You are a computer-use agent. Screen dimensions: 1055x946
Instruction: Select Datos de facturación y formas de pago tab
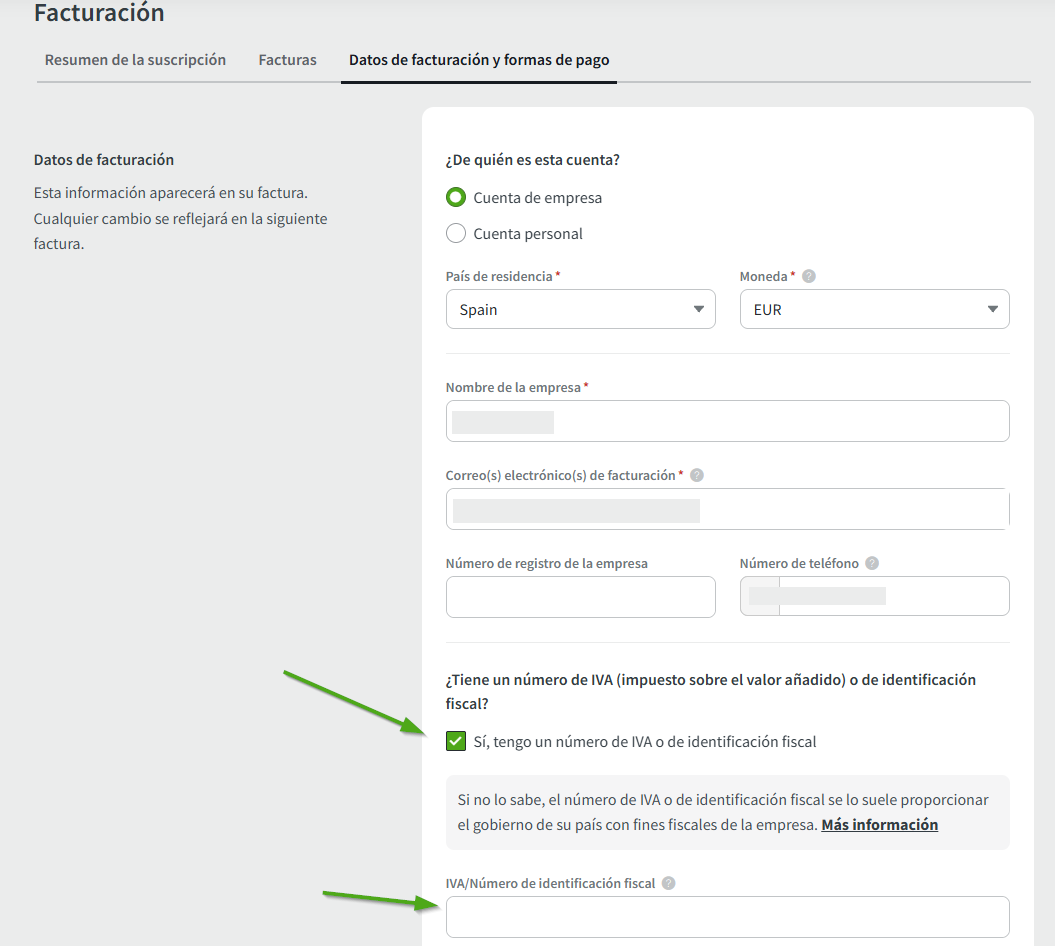479,60
